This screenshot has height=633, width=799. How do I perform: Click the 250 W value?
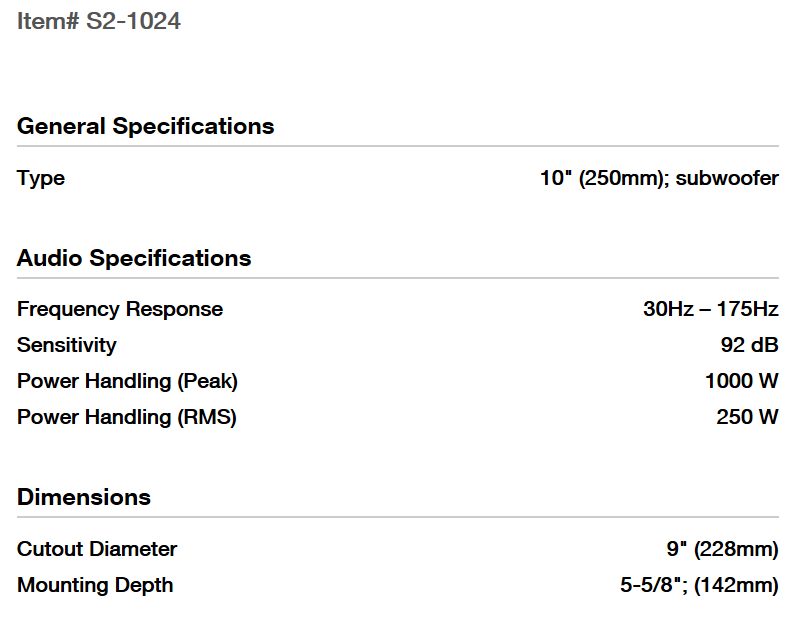(x=747, y=417)
